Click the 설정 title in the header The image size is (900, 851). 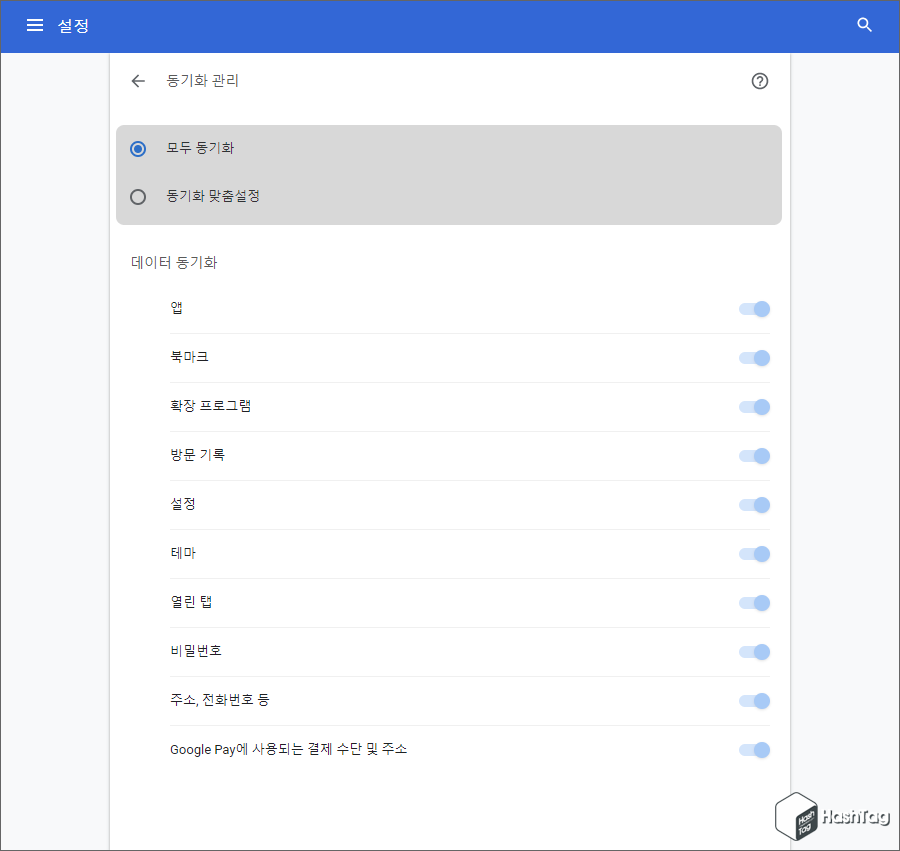tap(73, 26)
